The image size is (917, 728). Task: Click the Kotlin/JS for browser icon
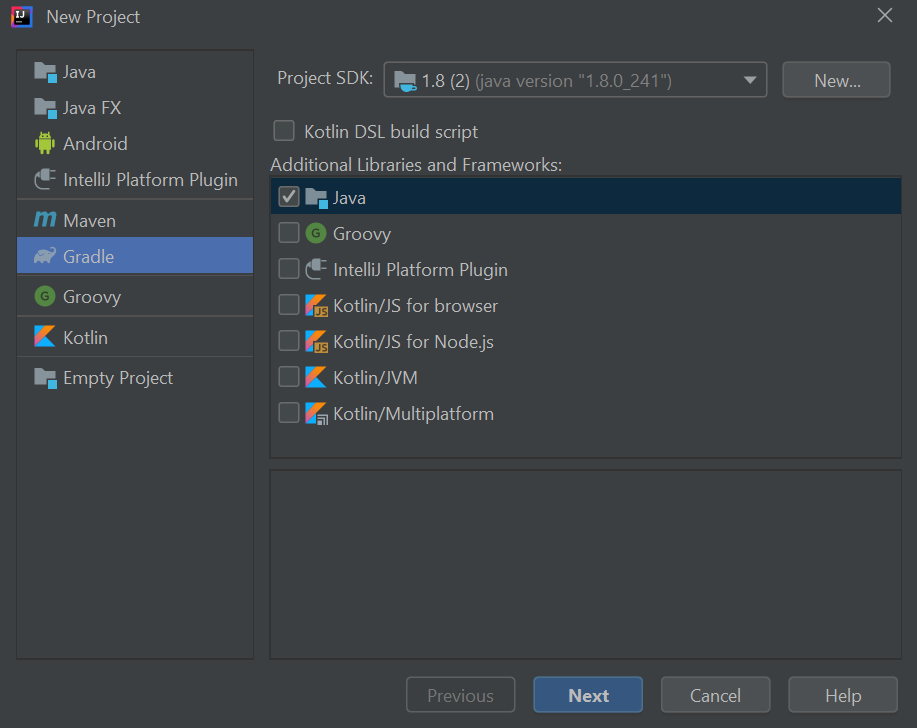pos(316,305)
